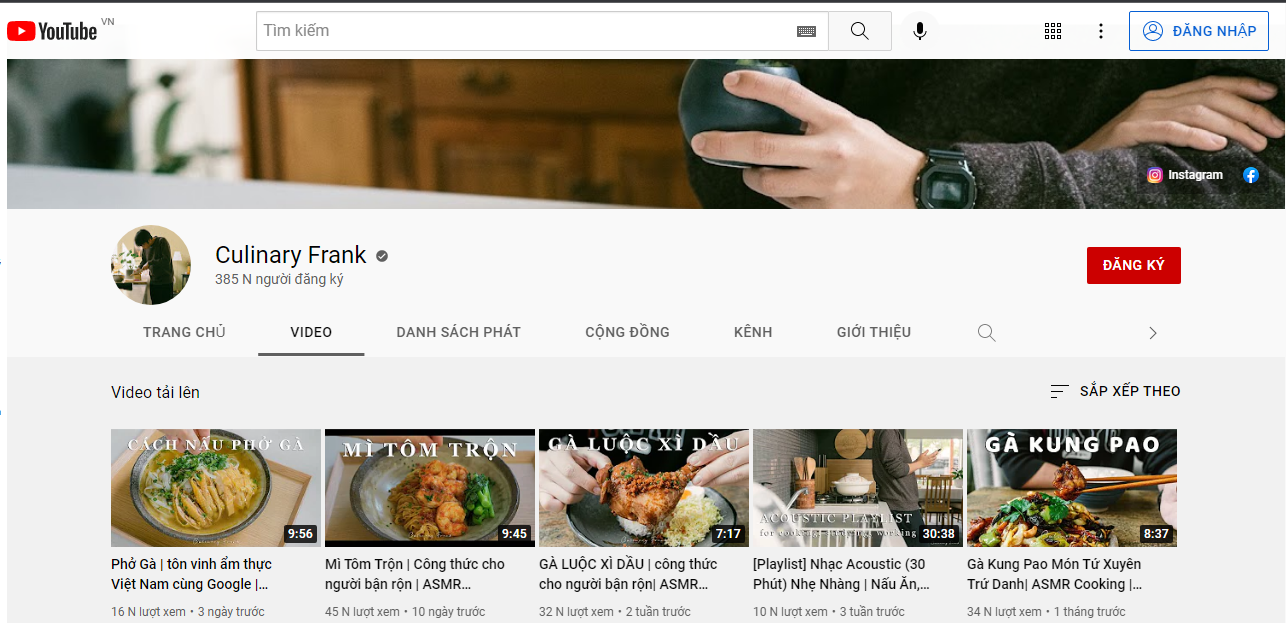This screenshot has width=1286, height=623.
Task: Open the YouTube apps grid
Action: coord(1052,31)
